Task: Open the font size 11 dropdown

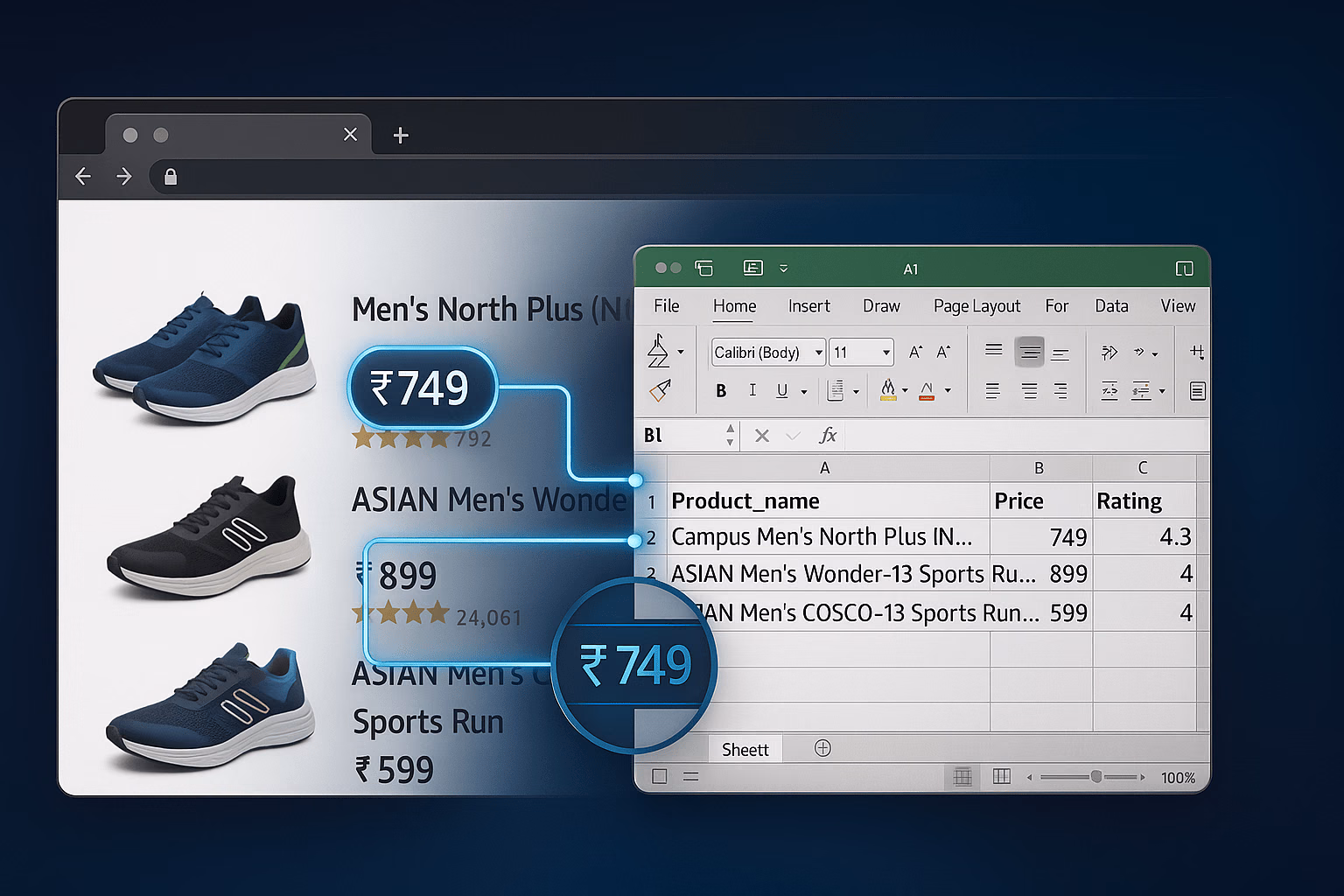Action: [x=861, y=352]
